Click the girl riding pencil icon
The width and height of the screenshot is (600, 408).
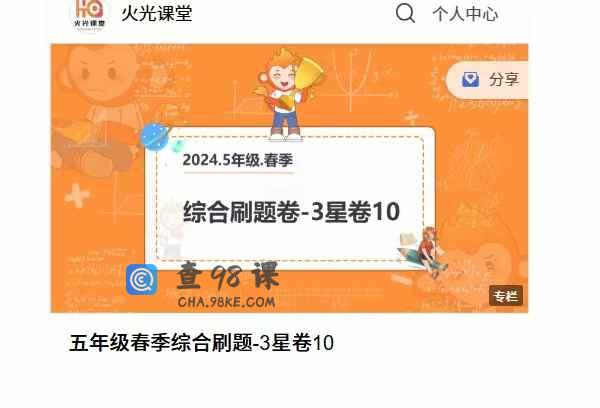(x=424, y=251)
